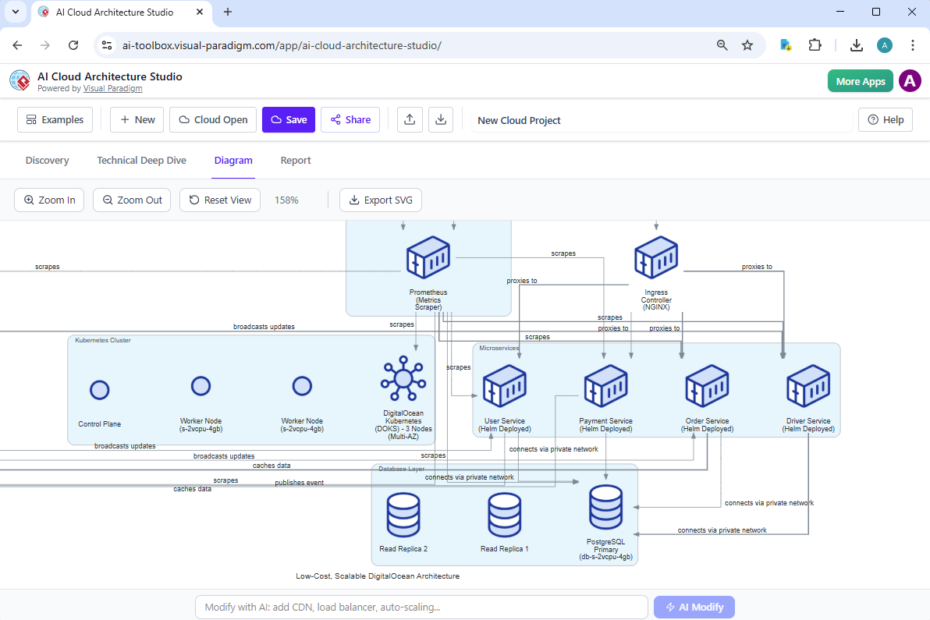The image size is (930, 620).
Task: Click the AI prompt input field
Action: tap(420, 607)
